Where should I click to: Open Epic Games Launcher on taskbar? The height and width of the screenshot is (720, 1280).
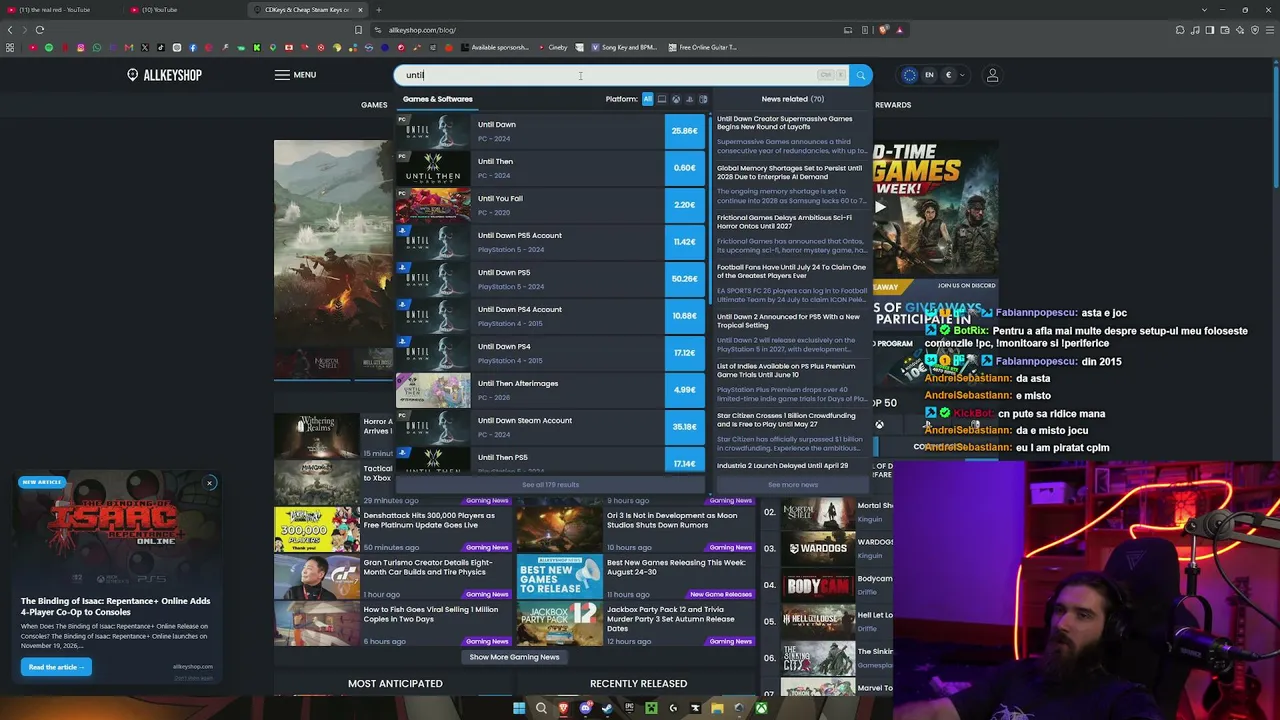click(629, 708)
